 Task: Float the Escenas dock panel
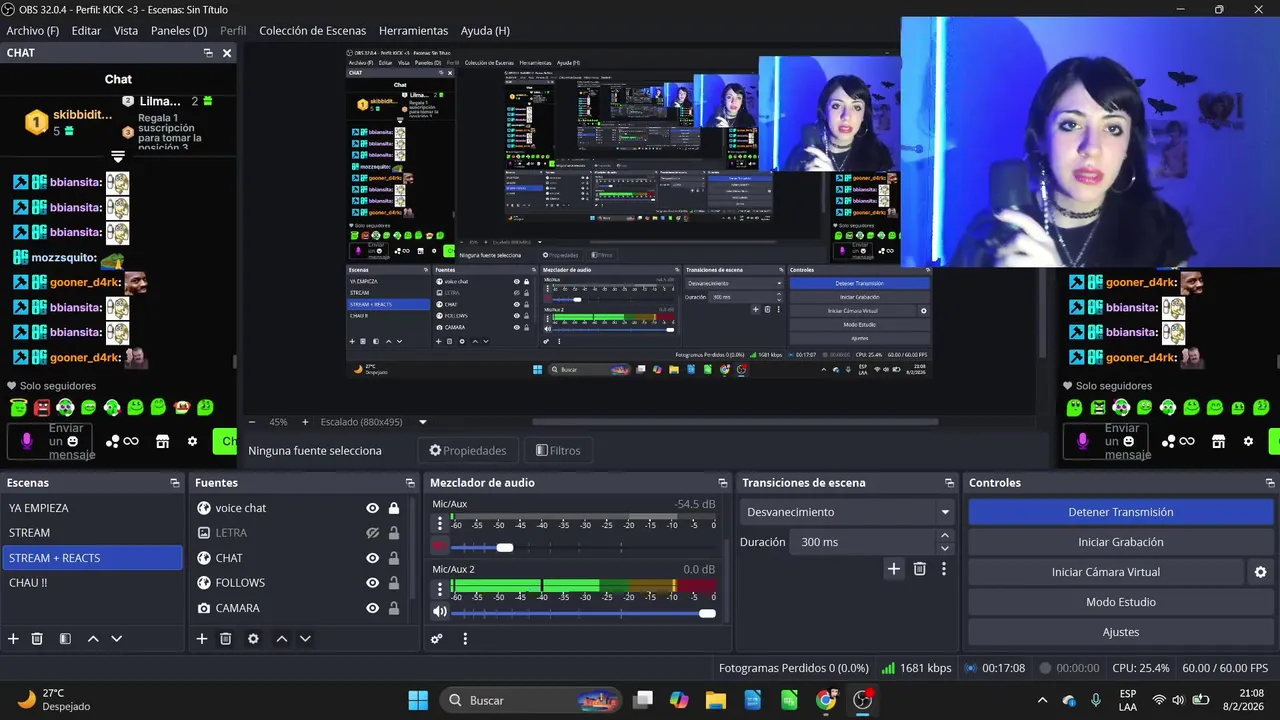175,483
